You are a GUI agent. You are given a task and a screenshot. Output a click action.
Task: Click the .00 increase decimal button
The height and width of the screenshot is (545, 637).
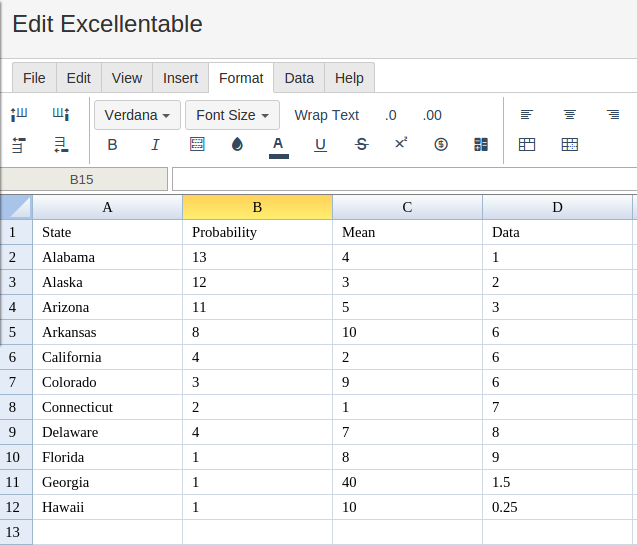432,115
